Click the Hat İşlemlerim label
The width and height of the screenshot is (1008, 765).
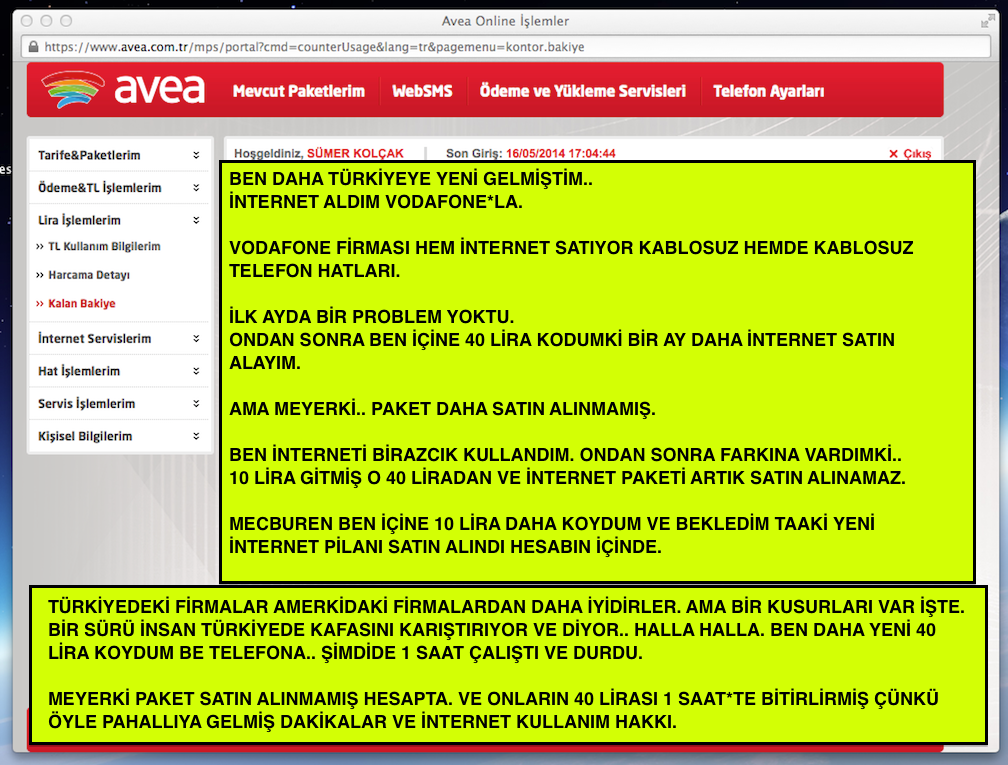(x=79, y=371)
